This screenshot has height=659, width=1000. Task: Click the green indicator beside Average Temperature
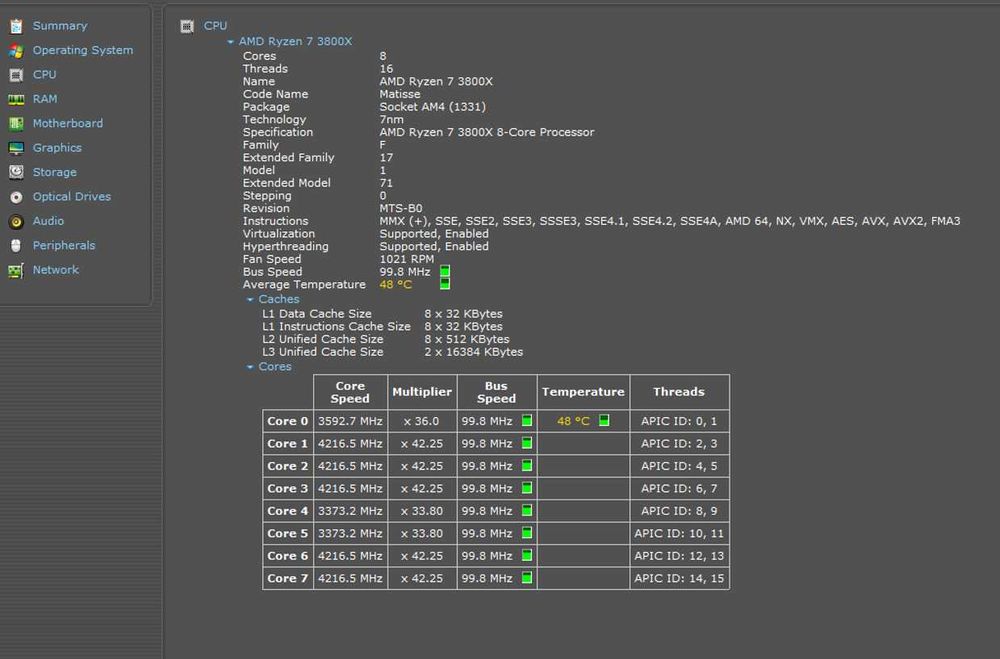445,284
